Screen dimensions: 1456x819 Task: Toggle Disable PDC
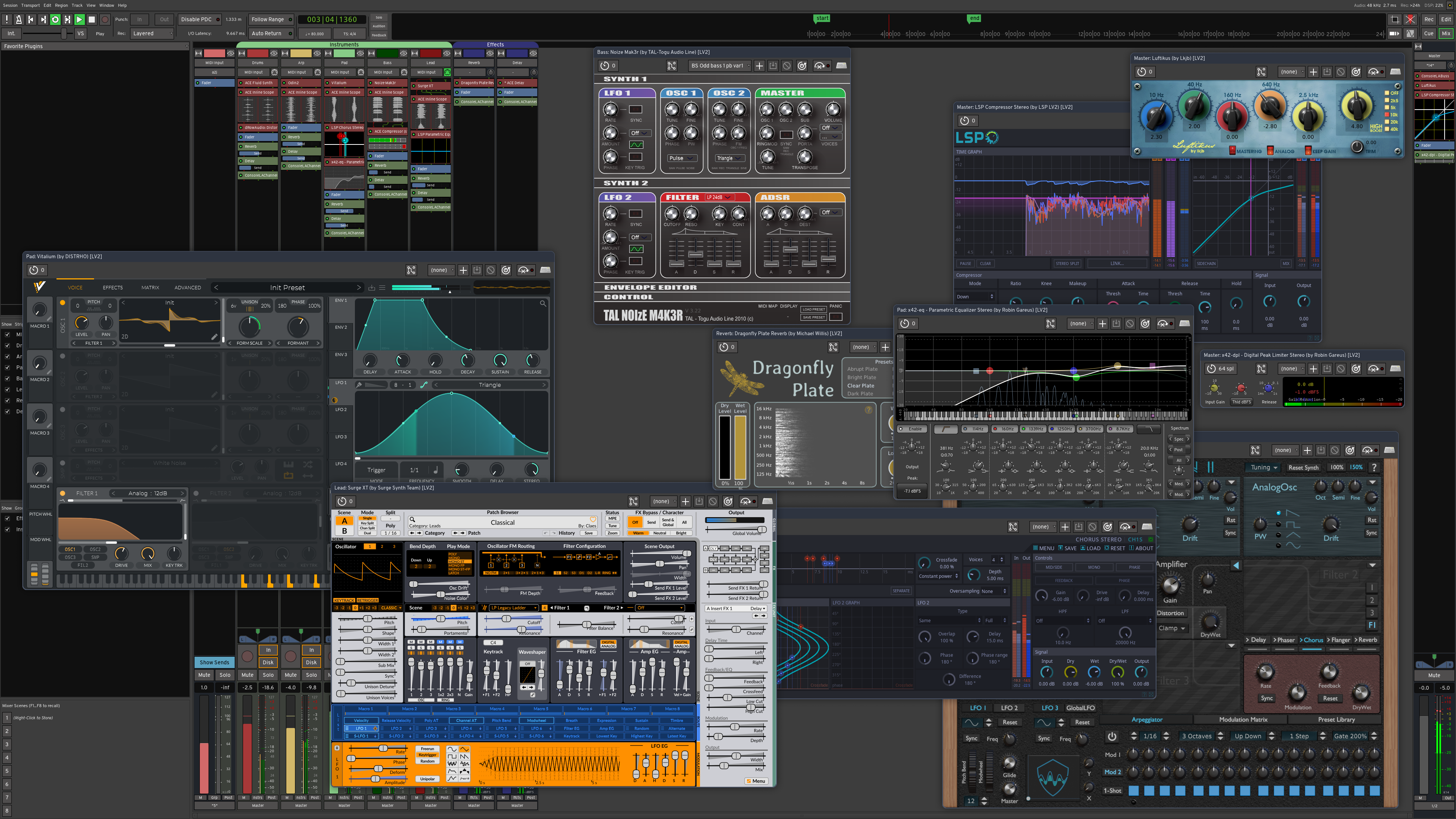[199, 19]
